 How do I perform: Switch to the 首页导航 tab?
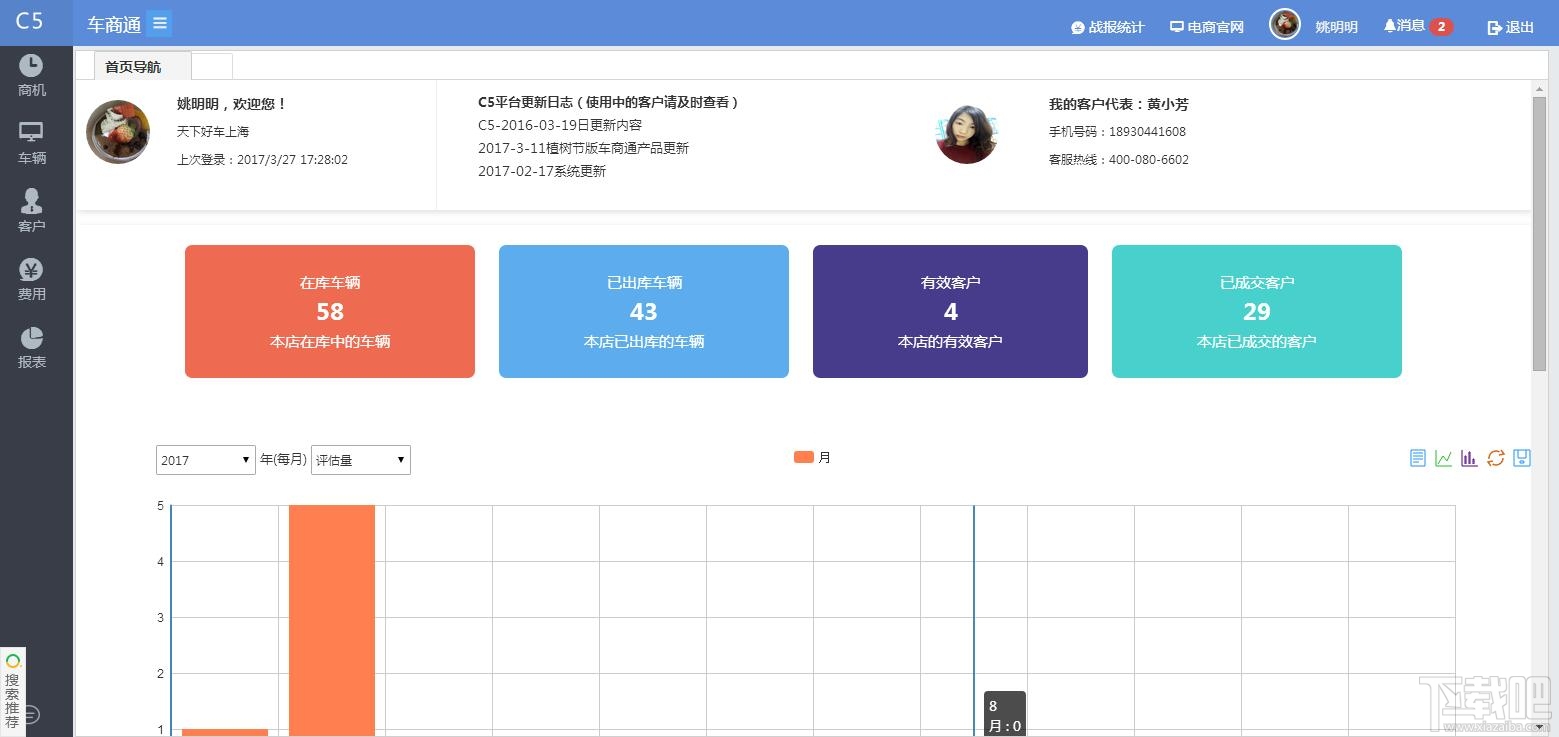[142, 66]
